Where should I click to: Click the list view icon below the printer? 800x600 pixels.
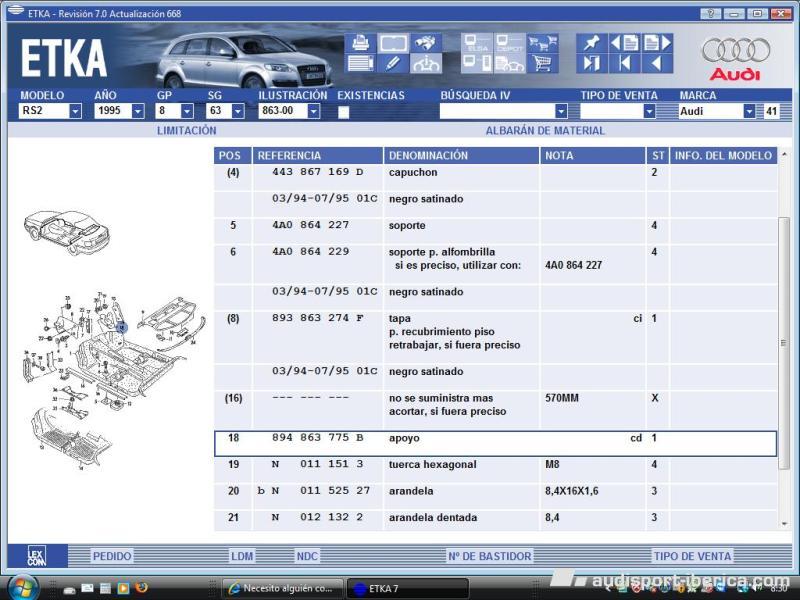point(361,64)
